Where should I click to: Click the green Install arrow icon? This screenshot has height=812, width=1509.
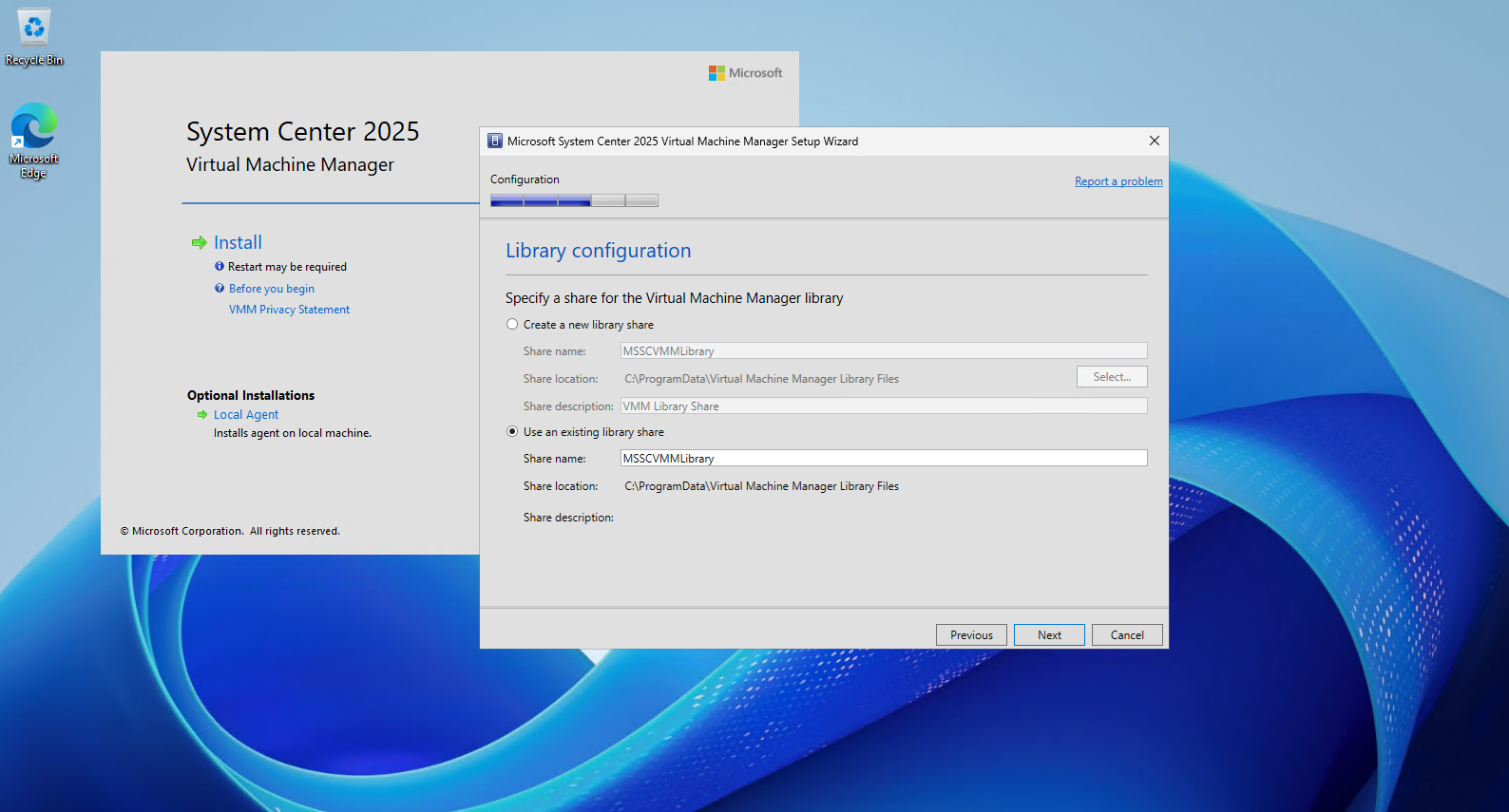[199, 243]
